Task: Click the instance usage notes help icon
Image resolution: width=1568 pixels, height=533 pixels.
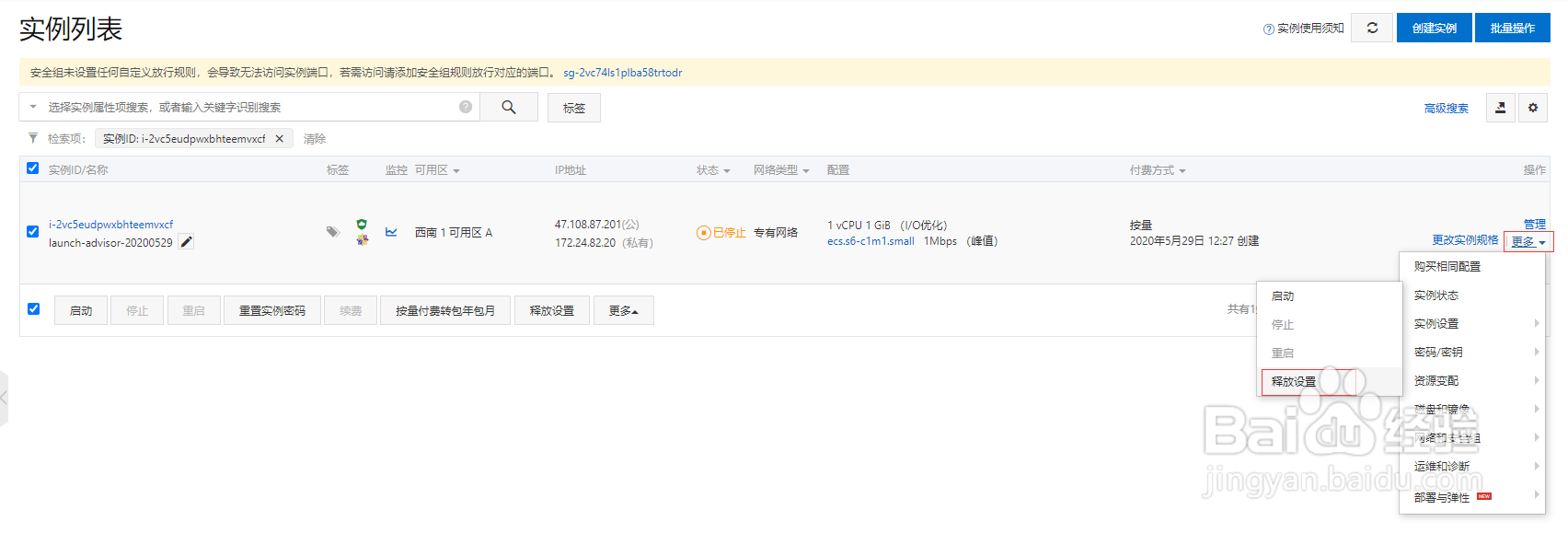Action: pyautogui.click(x=1269, y=29)
